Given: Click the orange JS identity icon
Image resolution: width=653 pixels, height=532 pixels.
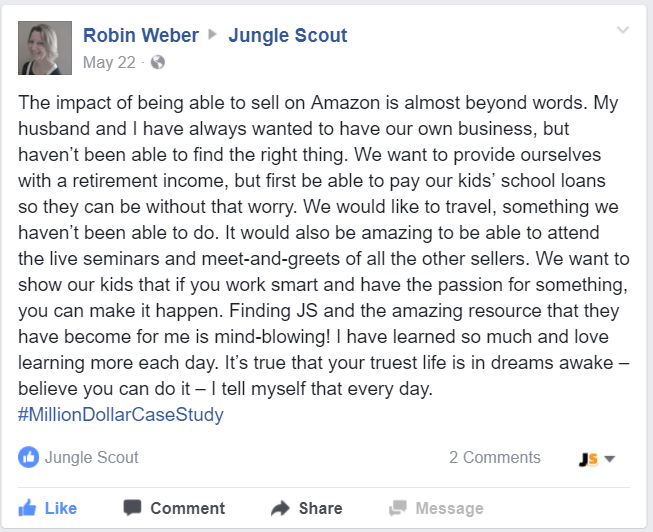Looking at the screenshot, I should 588,458.
